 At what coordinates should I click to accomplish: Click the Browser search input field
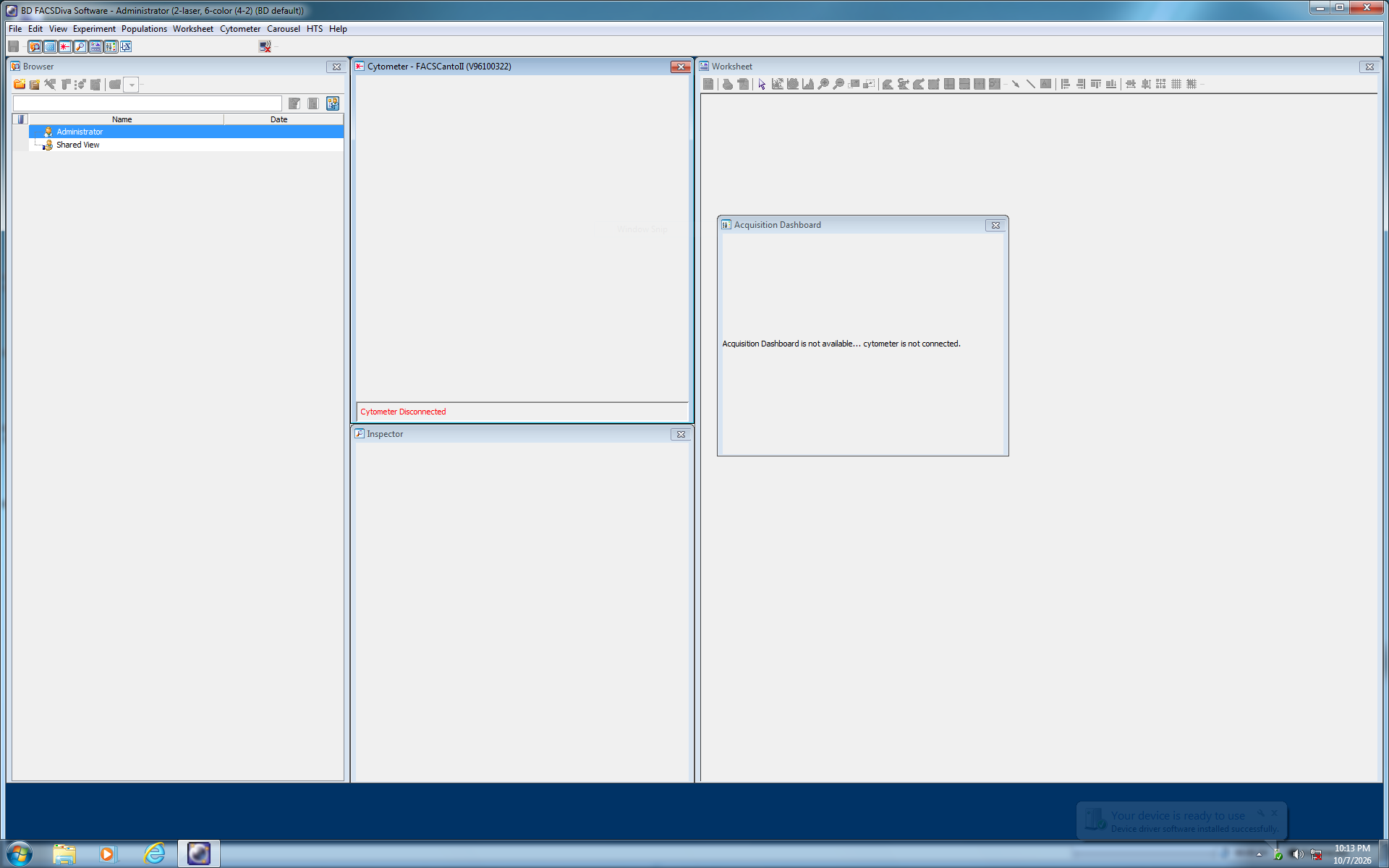(x=148, y=103)
